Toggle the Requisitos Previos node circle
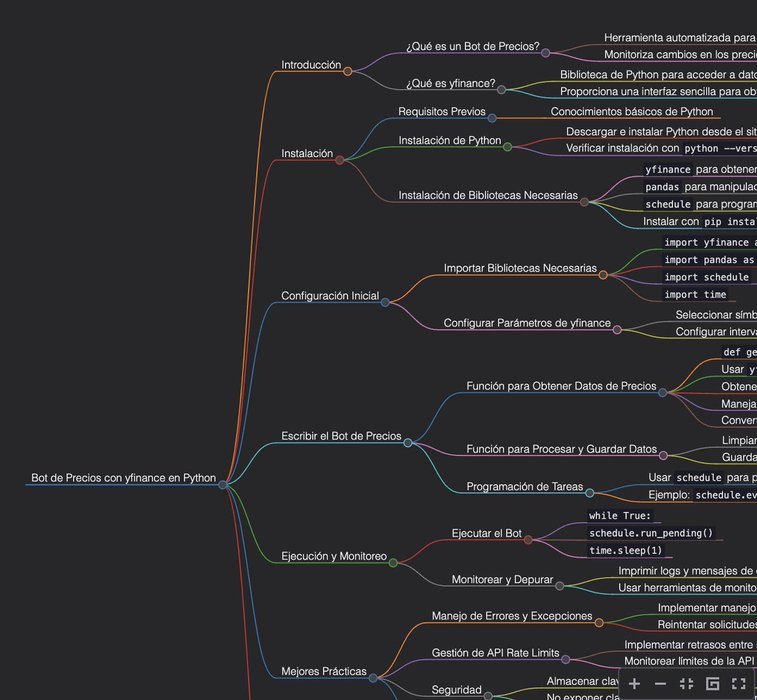Viewport: 757px width, 700px height. [492, 118]
